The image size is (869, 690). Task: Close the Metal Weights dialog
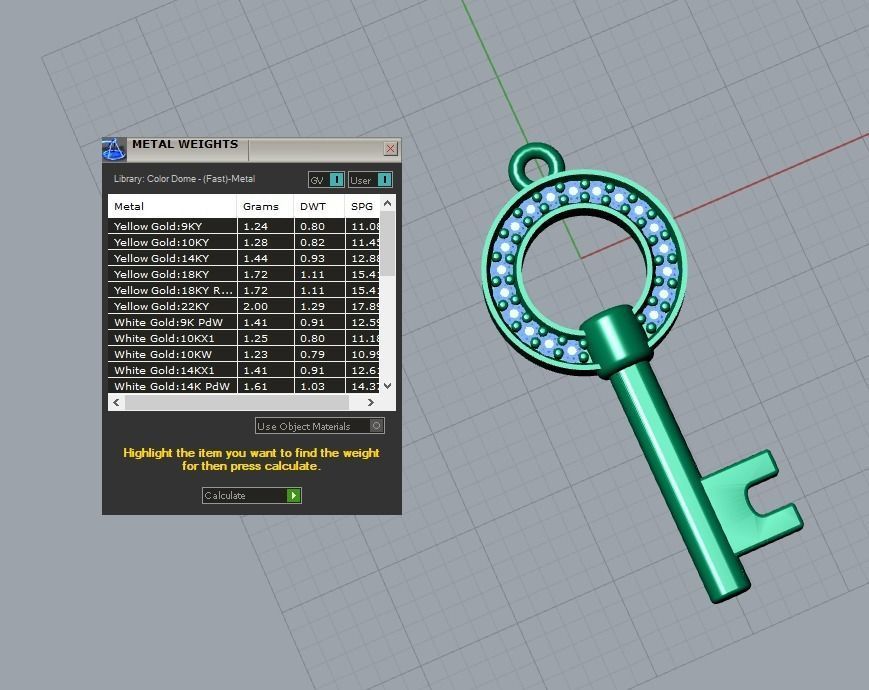(390, 149)
